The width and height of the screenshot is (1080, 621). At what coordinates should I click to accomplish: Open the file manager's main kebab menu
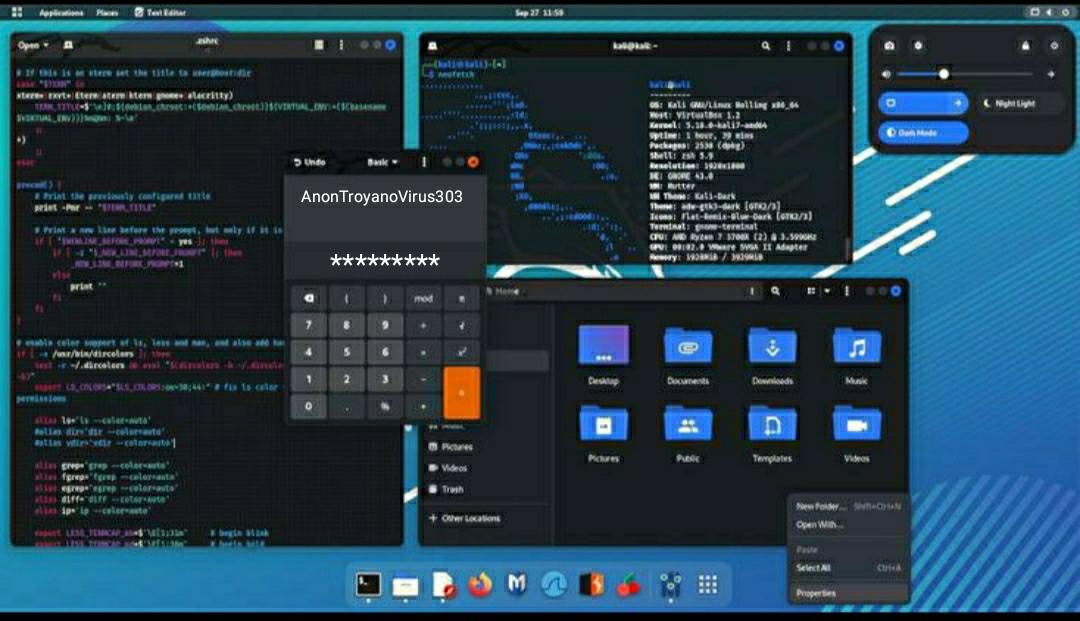pyautogui.click(x=847, y=291)
